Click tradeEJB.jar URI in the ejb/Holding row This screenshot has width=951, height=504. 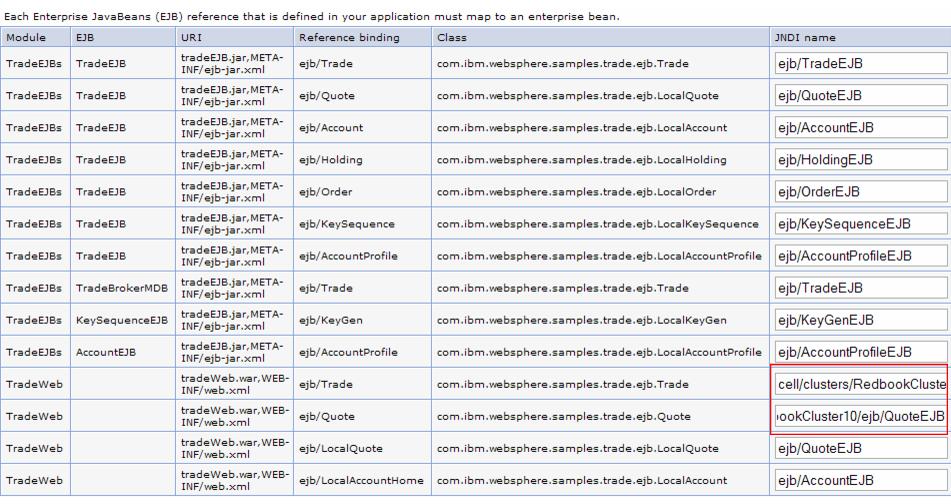coord(232,160)
